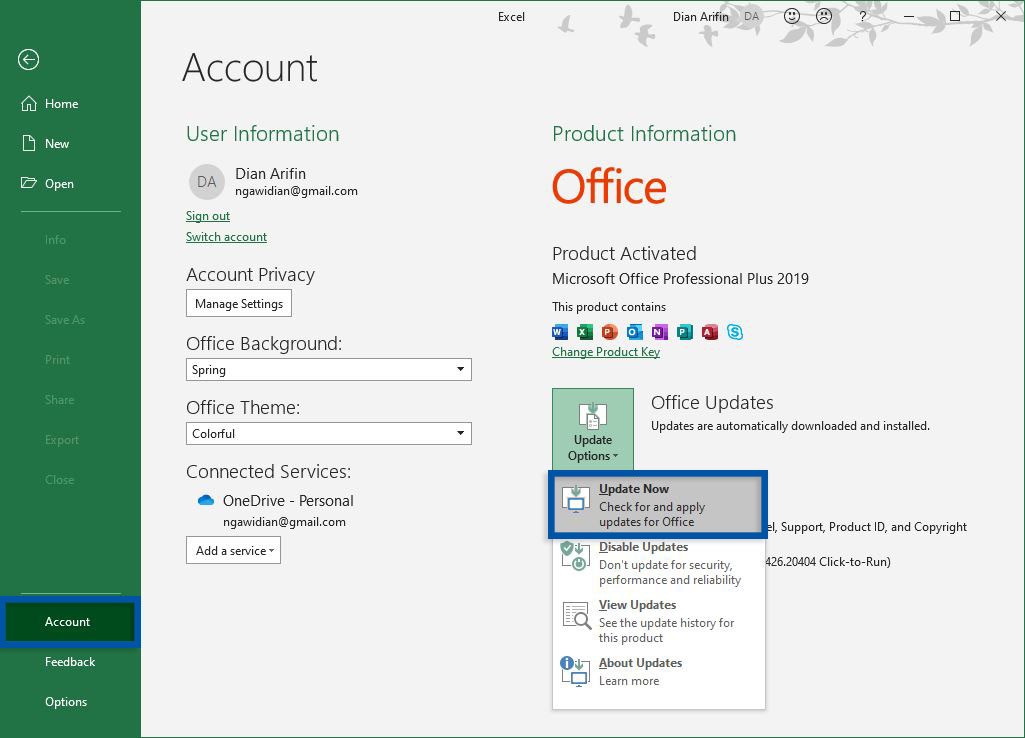
Task: Click the Skype product icon
Action: pyautogui.click(x=735, y=331)
